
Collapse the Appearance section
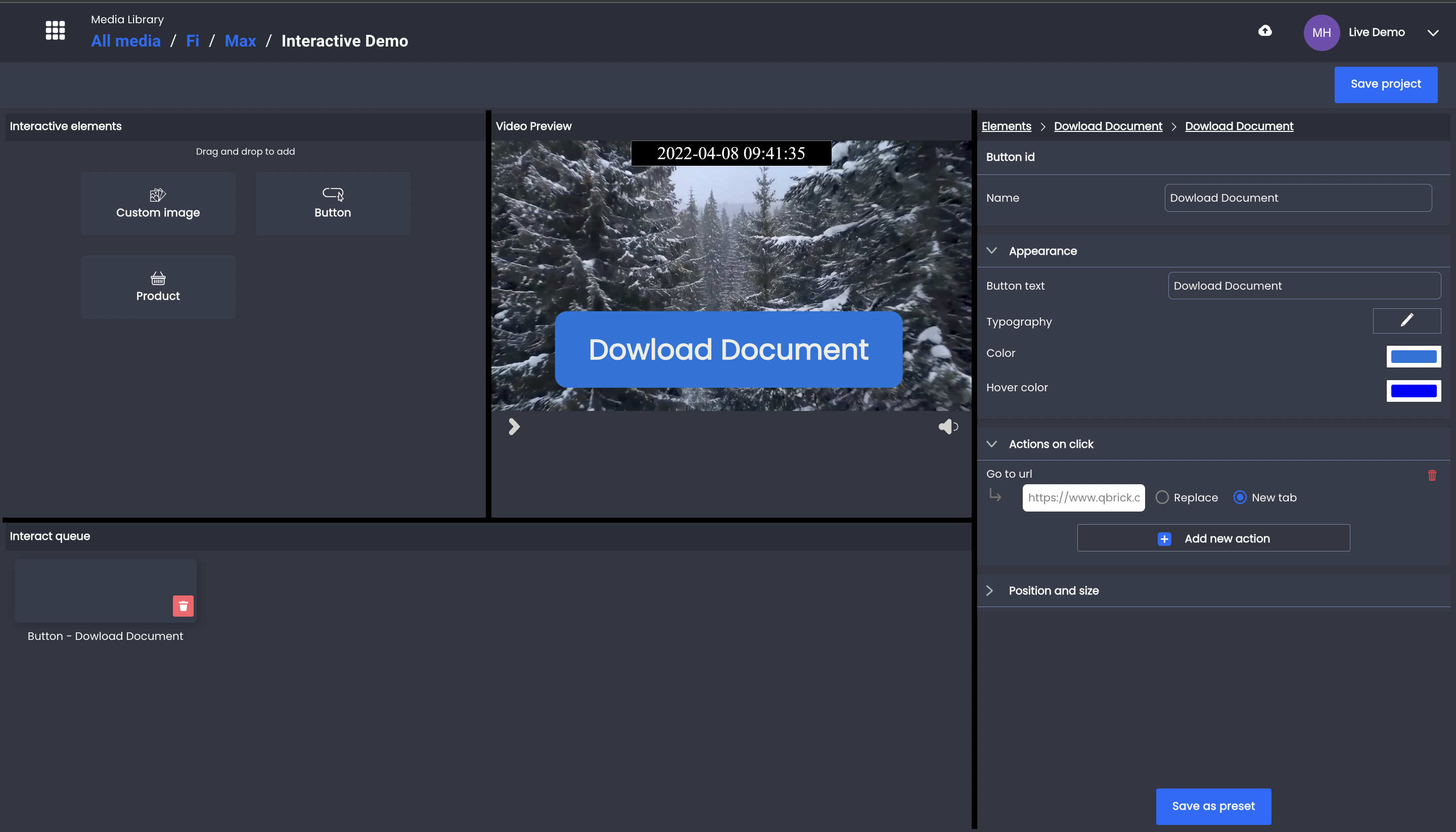[x=991, y=251]
